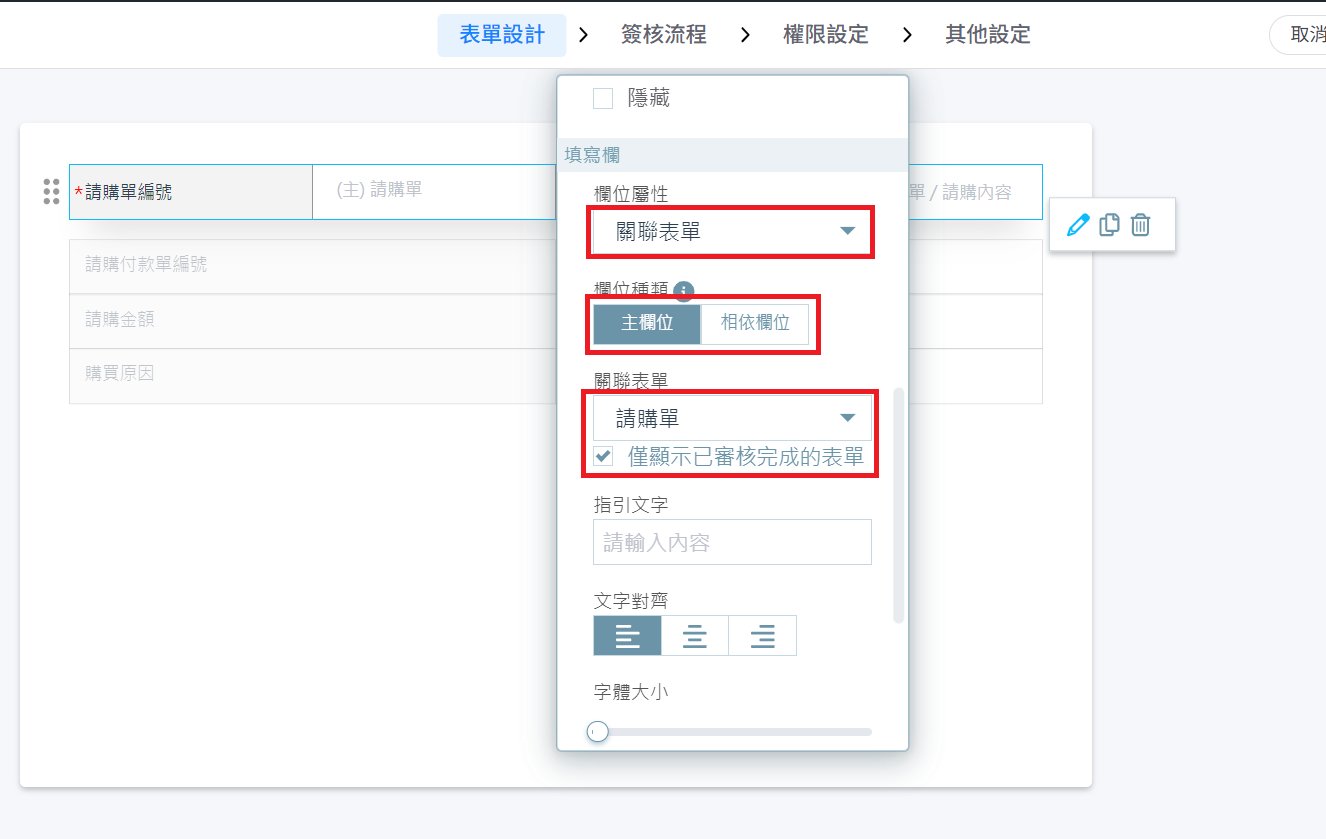The width and height of the screenshot is (1326, 839).
Task: Open the 權限設定 step tab
Action: (825, 35)
